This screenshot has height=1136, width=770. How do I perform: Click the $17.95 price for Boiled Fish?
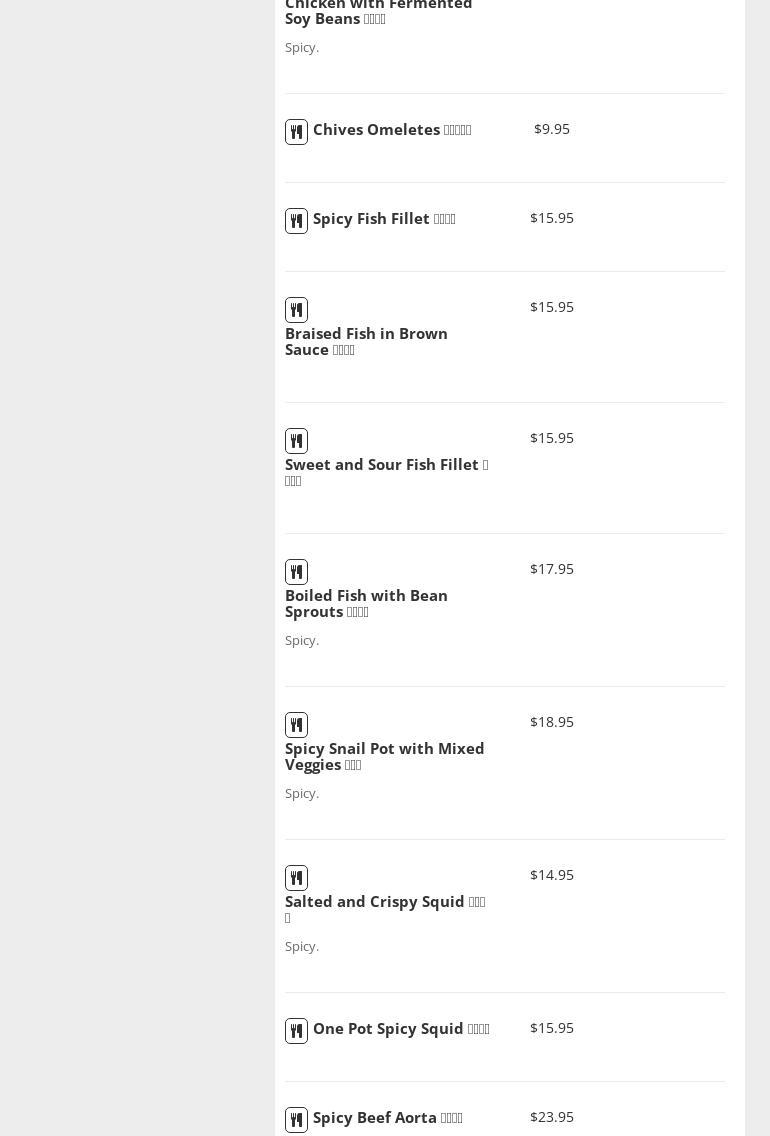coord(552,569)
